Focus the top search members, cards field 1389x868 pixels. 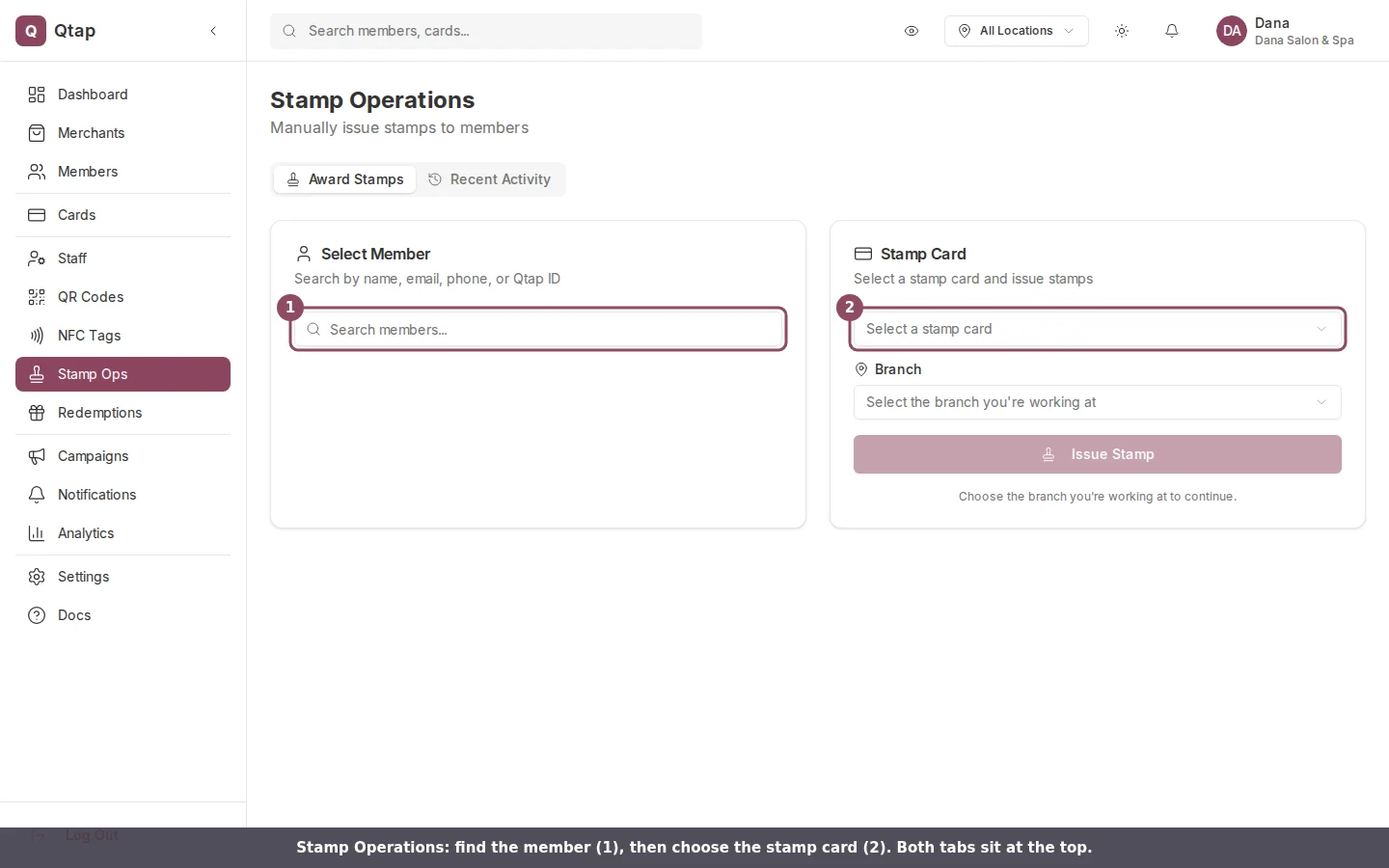click(486, 31)
